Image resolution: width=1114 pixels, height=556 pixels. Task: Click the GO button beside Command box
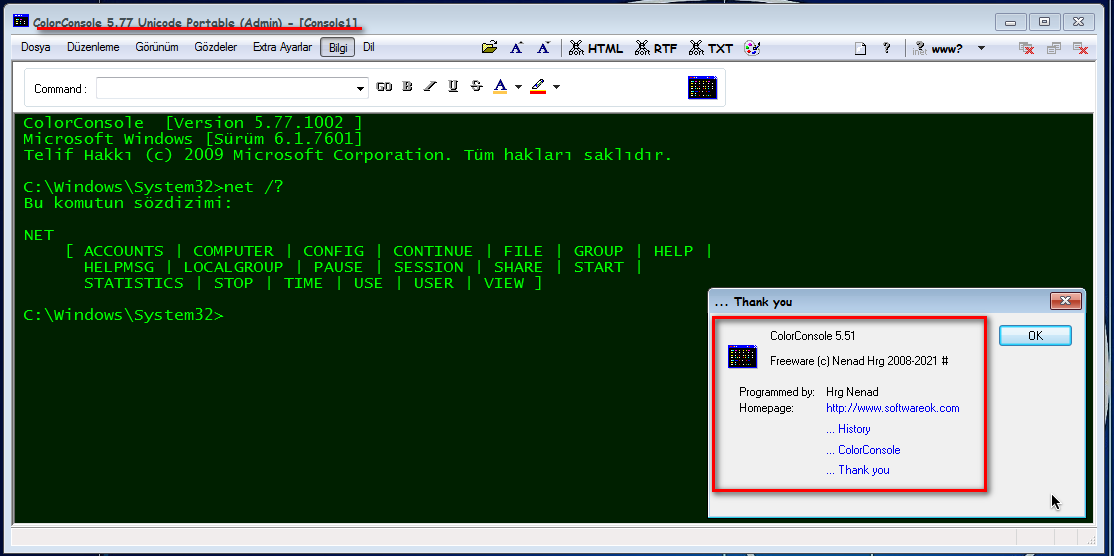(384, 87)
